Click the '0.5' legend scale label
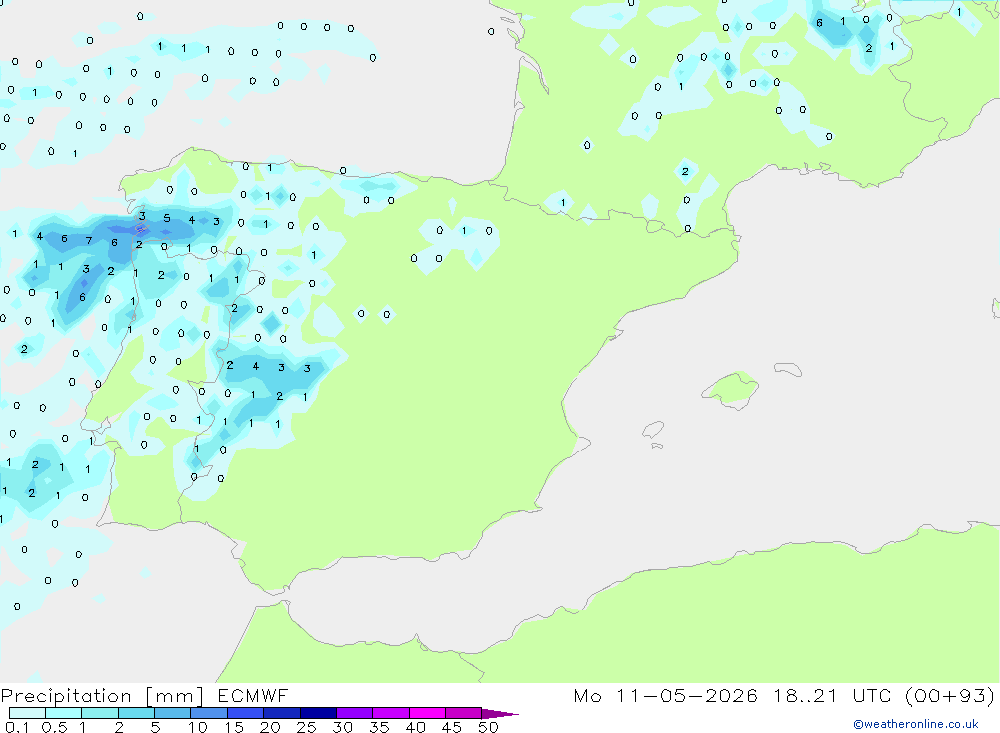 [x=54, y=727]
